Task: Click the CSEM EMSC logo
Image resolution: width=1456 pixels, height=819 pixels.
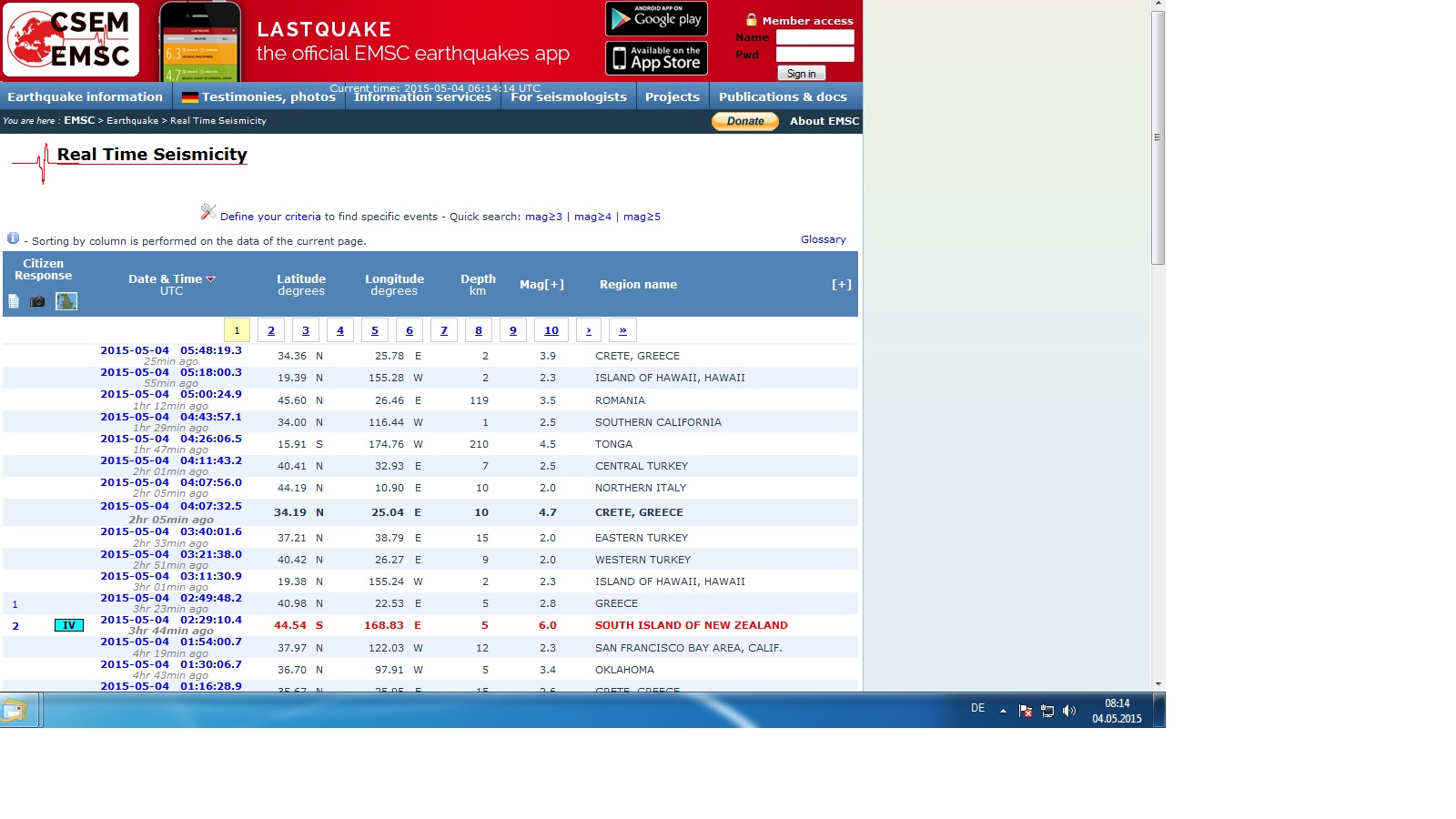Action: [72, 40]
